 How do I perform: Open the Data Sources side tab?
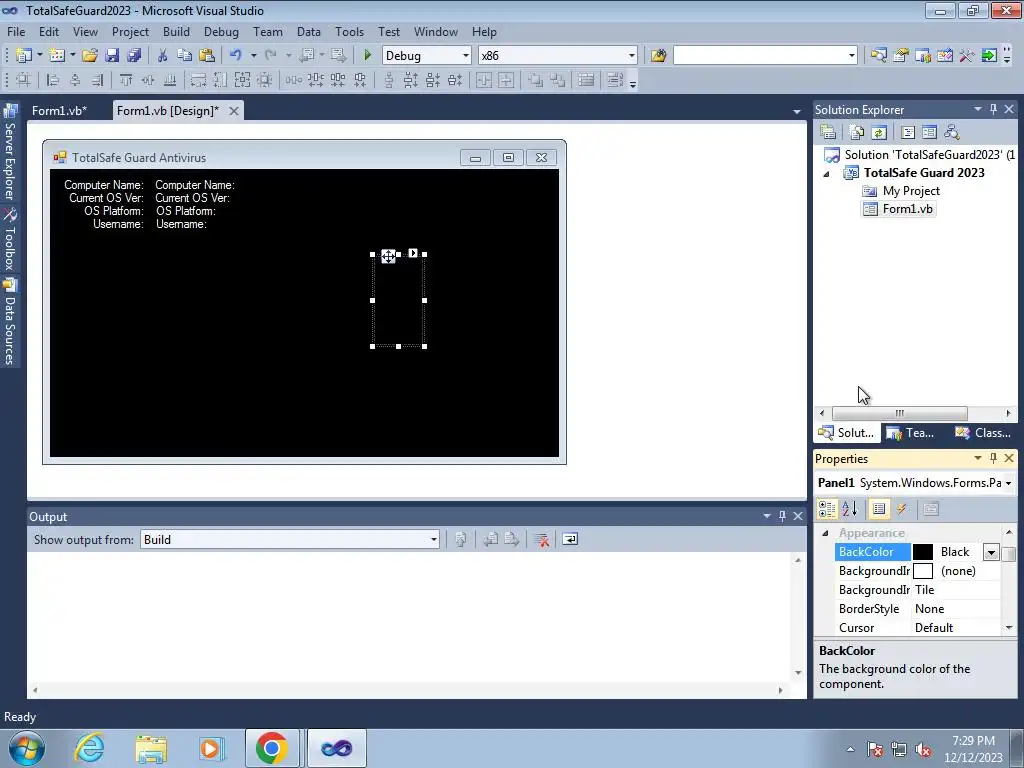tap(10, 322)
